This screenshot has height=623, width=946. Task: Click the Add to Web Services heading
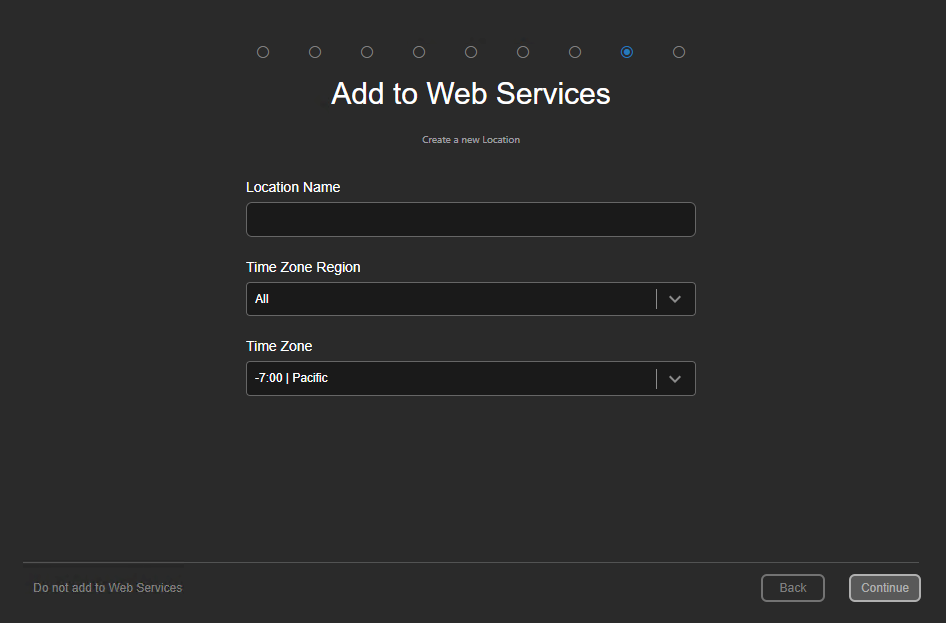point(471,94)
